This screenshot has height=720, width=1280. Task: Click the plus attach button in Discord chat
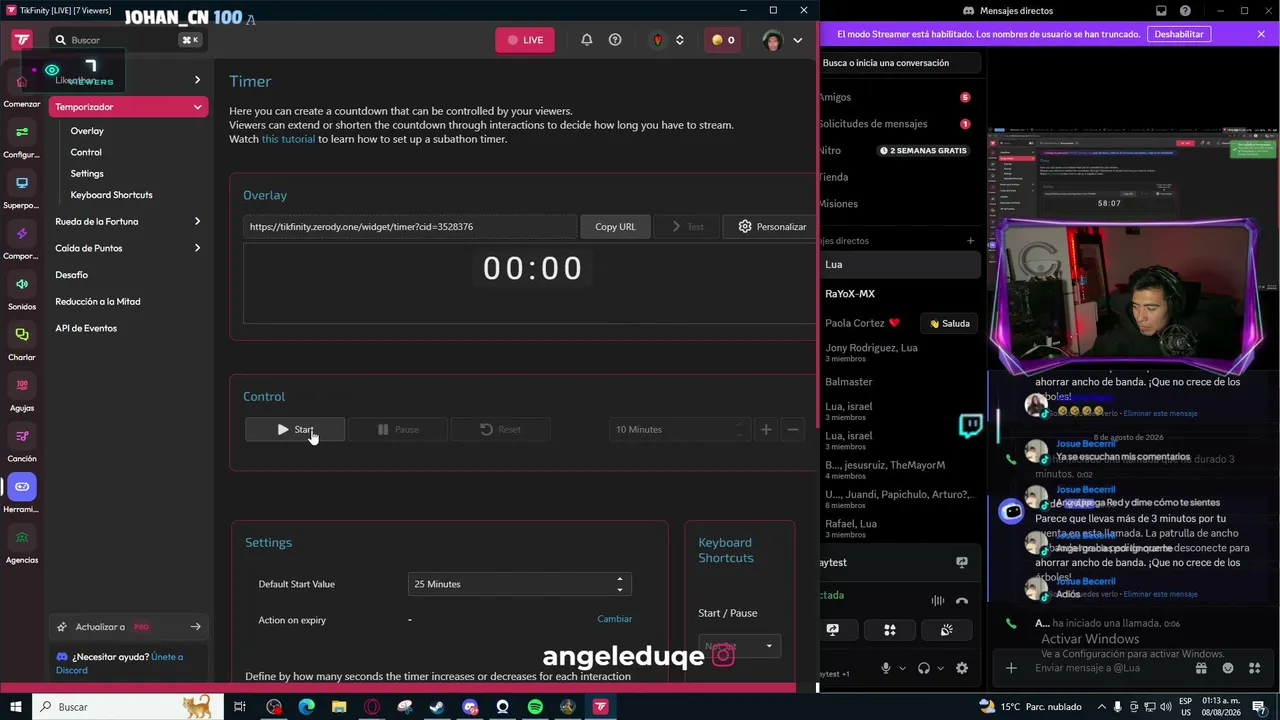[1011, 668]
